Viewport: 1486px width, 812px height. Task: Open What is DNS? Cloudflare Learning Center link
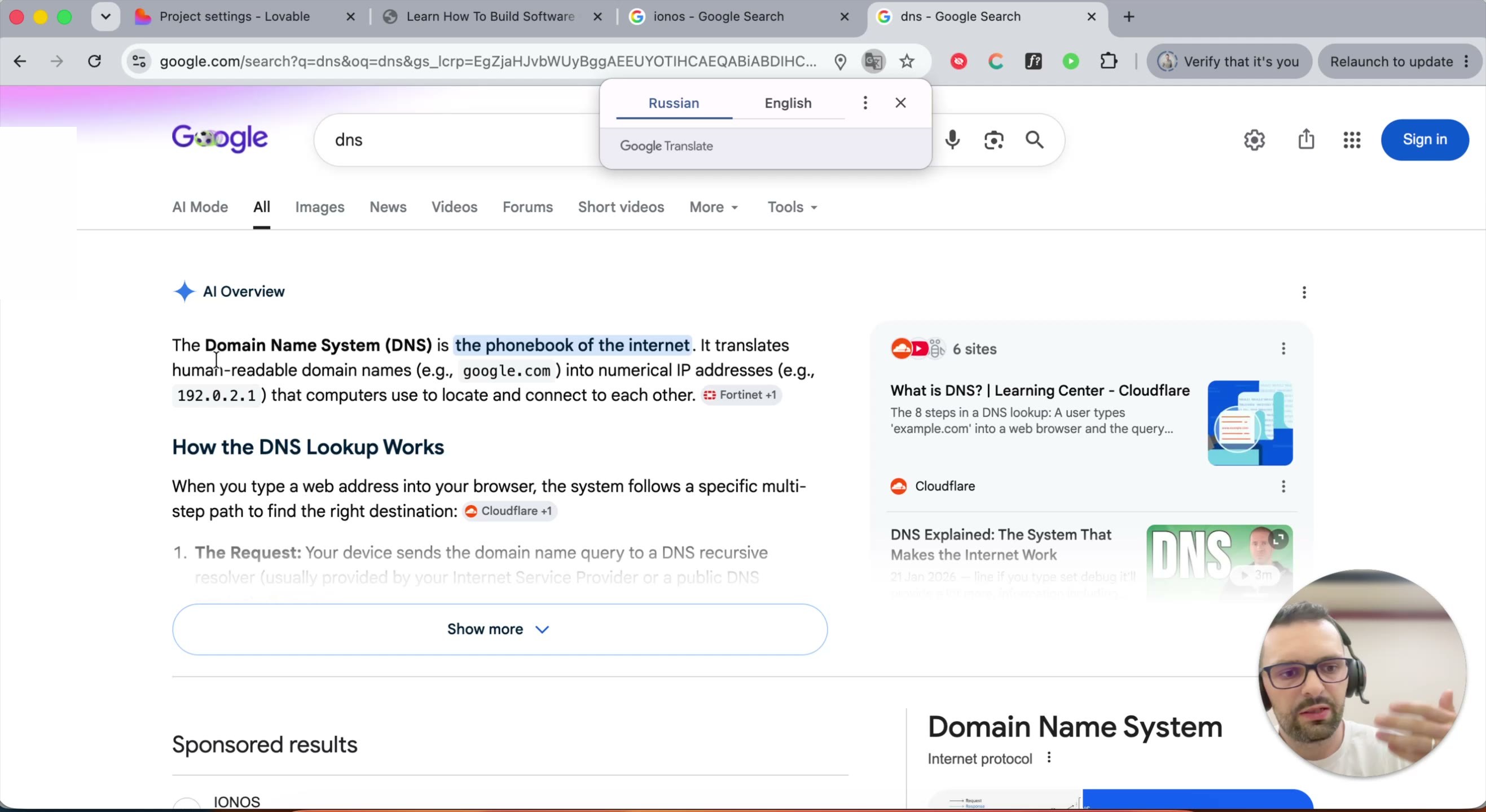coord(1040,390)
